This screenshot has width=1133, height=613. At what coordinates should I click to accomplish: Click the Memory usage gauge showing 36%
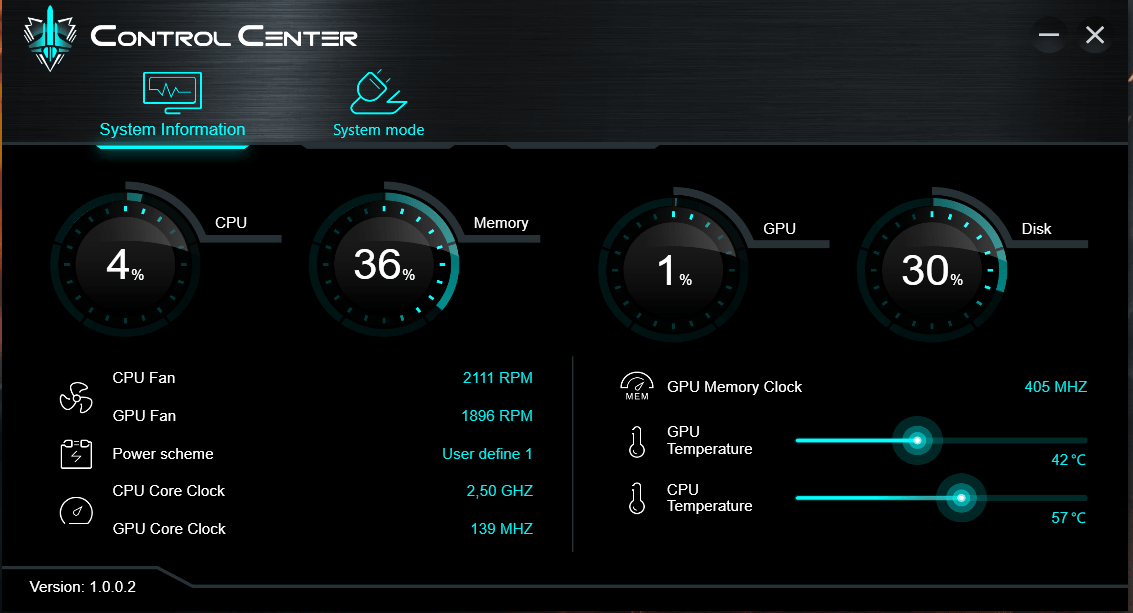(384, 263)
